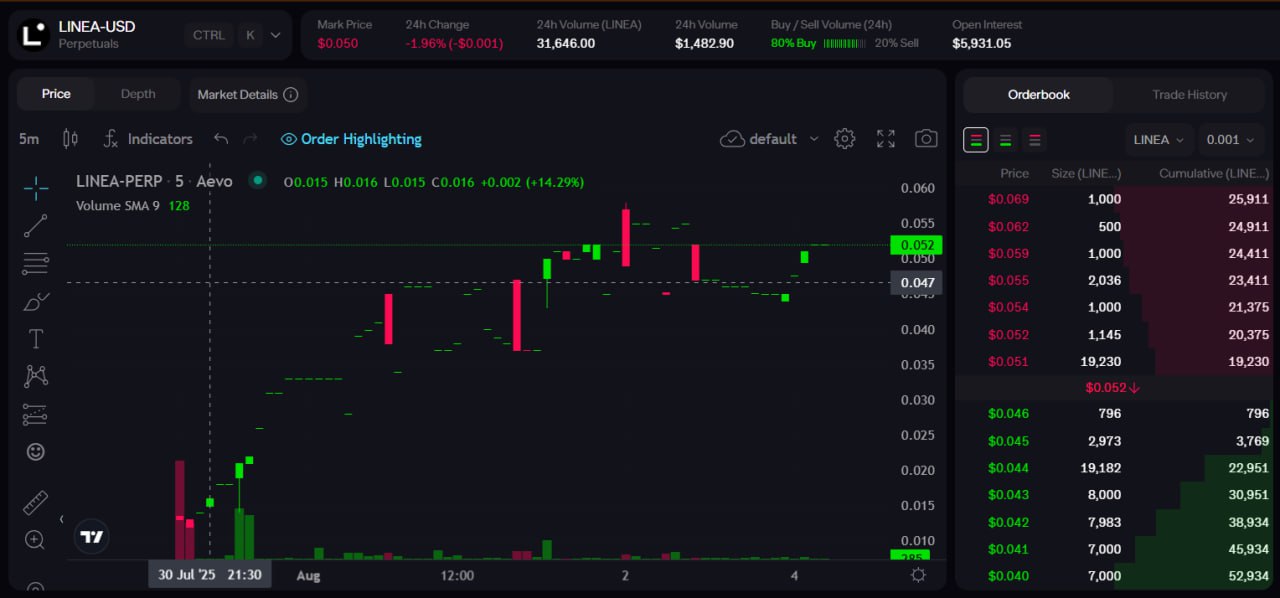Click the CTRL shortcut key button
The height and width of the screenshot is (598, 1280).
pyautogui.click(x=209, y=35)
